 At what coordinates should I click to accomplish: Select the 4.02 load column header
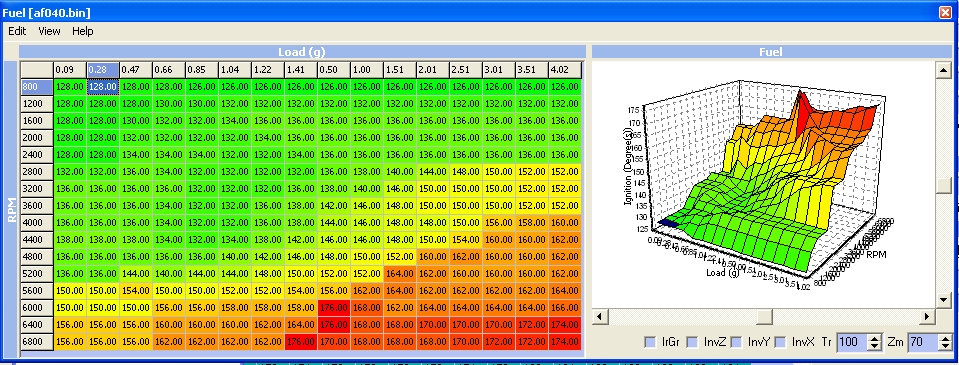(565, 70)
